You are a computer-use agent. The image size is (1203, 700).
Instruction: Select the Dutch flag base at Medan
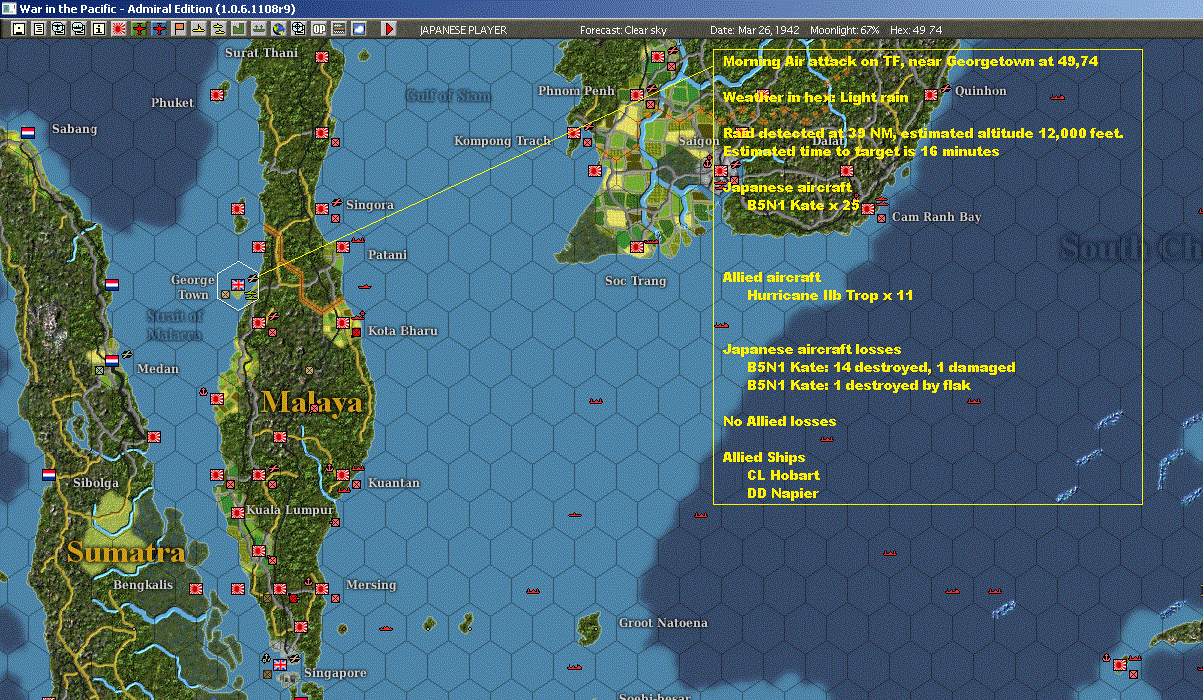pos(112,360)
